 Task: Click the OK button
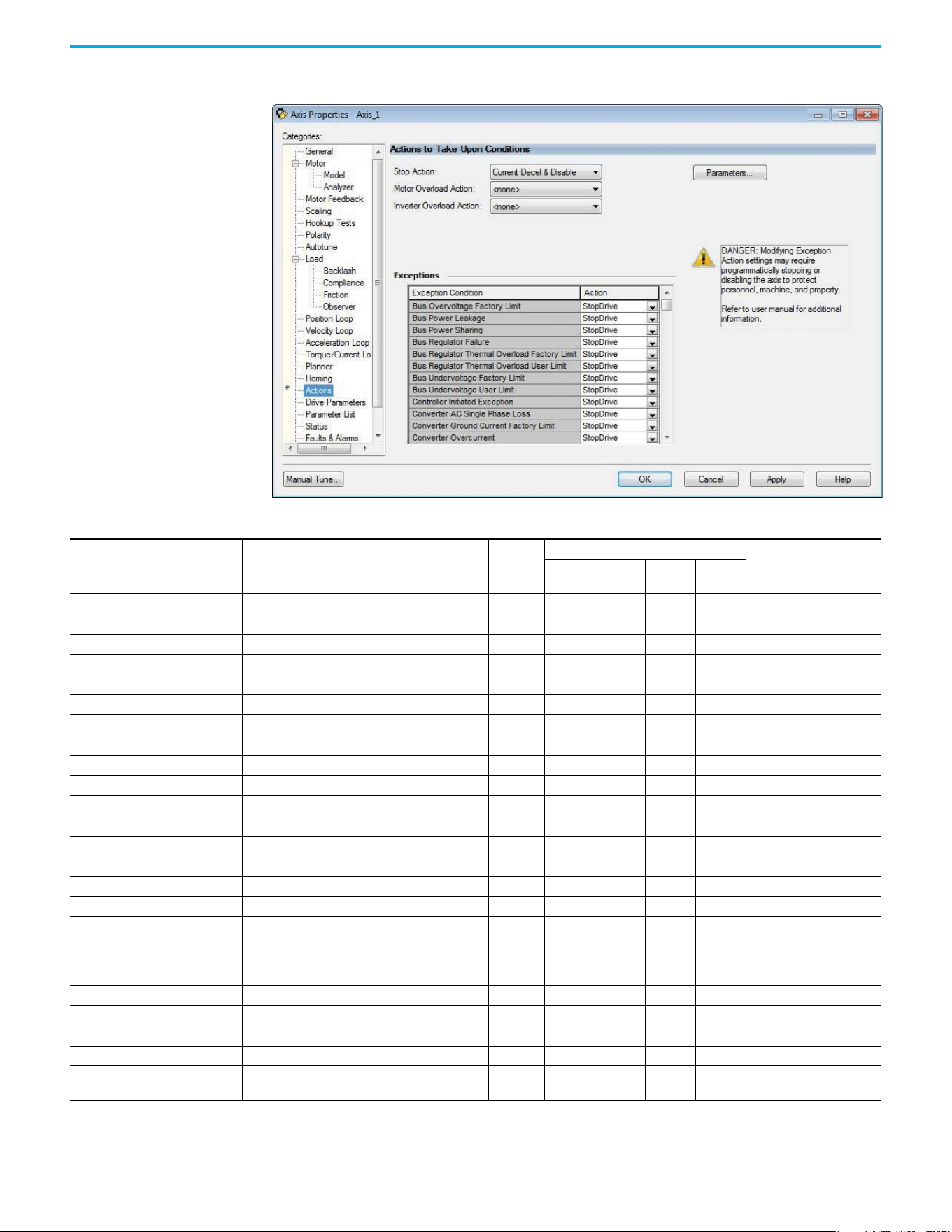644,479
